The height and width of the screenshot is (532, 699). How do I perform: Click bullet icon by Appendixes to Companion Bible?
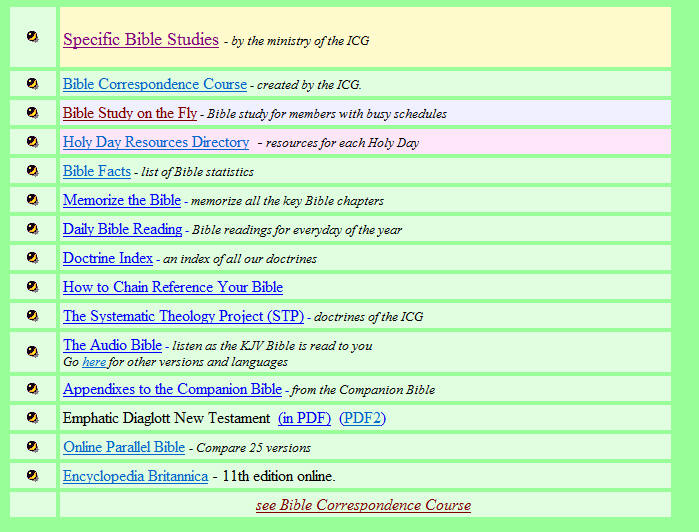[x=33, y=389]
